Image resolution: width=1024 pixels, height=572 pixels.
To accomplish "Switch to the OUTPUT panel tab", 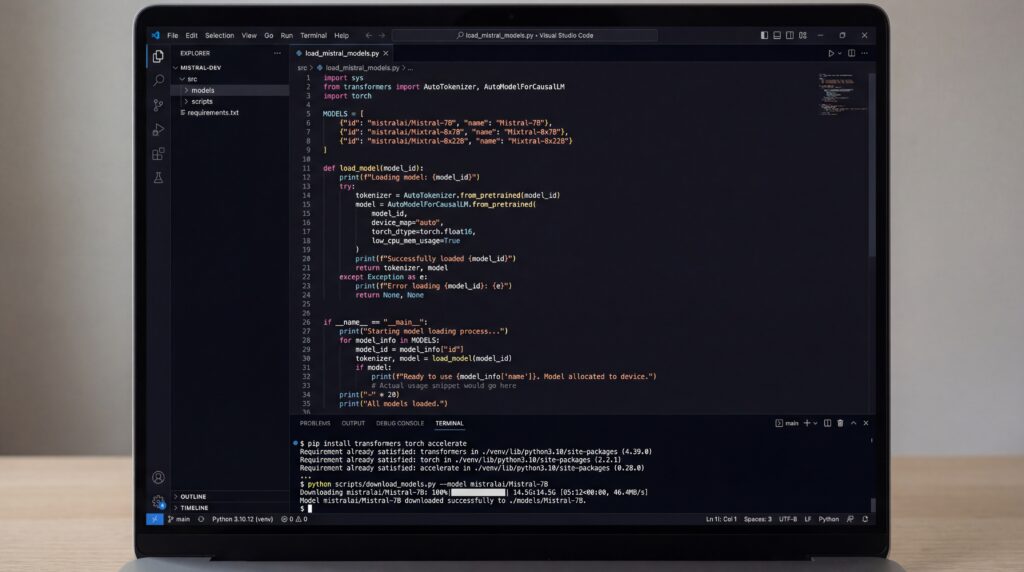I will 353,423.
